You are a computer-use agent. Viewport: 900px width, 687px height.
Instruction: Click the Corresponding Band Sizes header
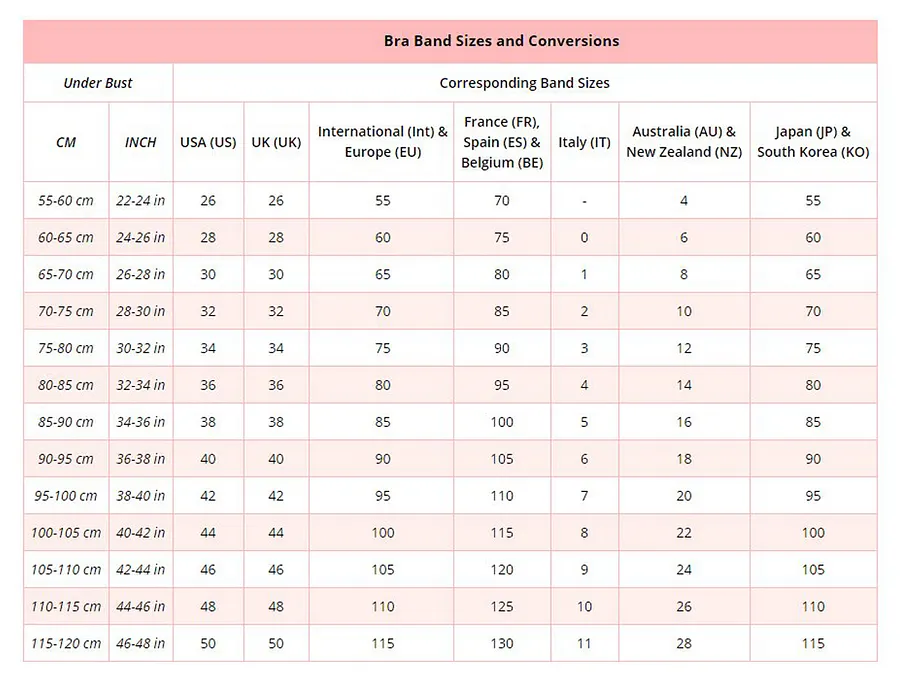click(525, 83)
